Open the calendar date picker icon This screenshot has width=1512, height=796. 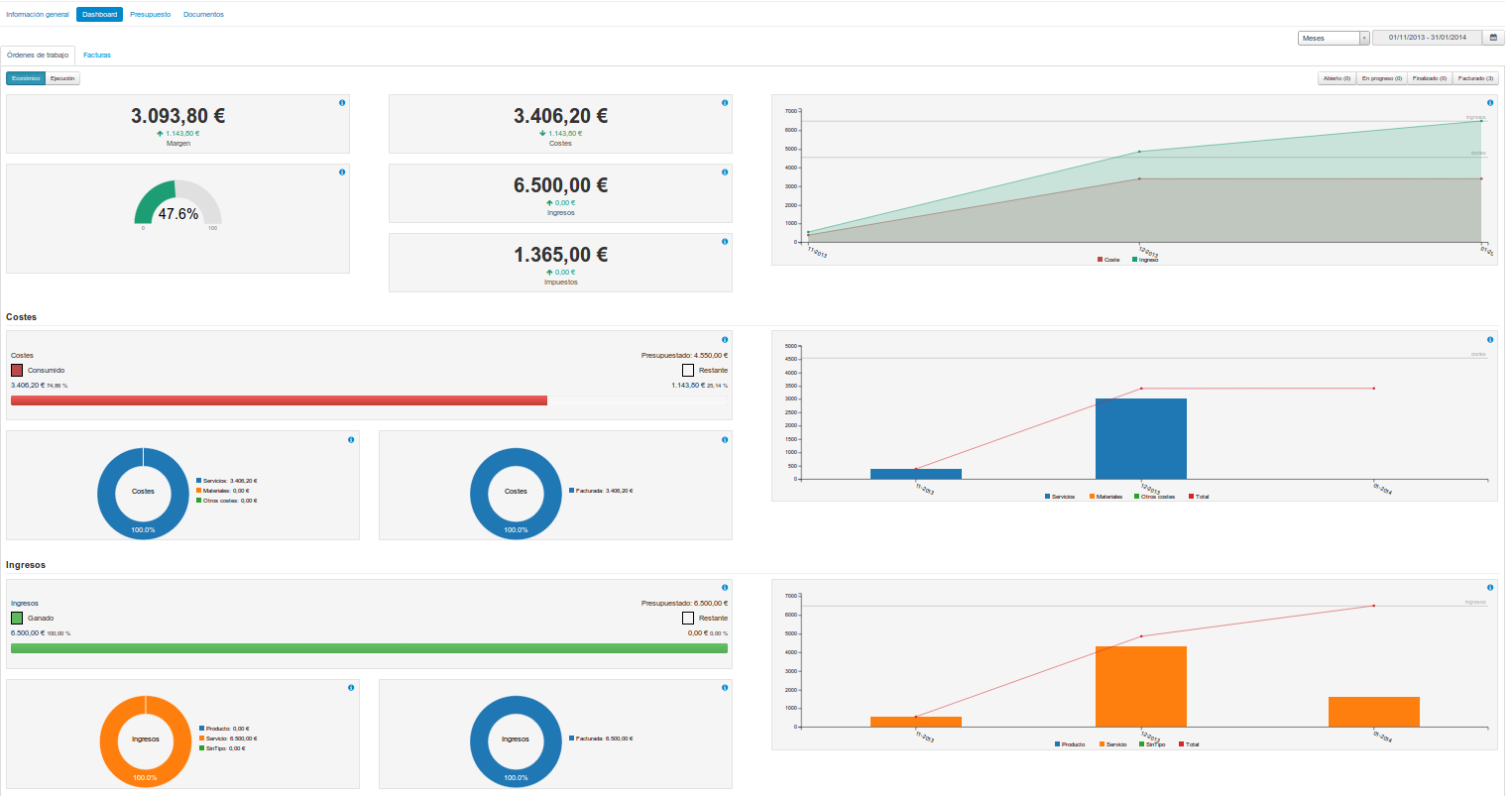click(1493, 38)
